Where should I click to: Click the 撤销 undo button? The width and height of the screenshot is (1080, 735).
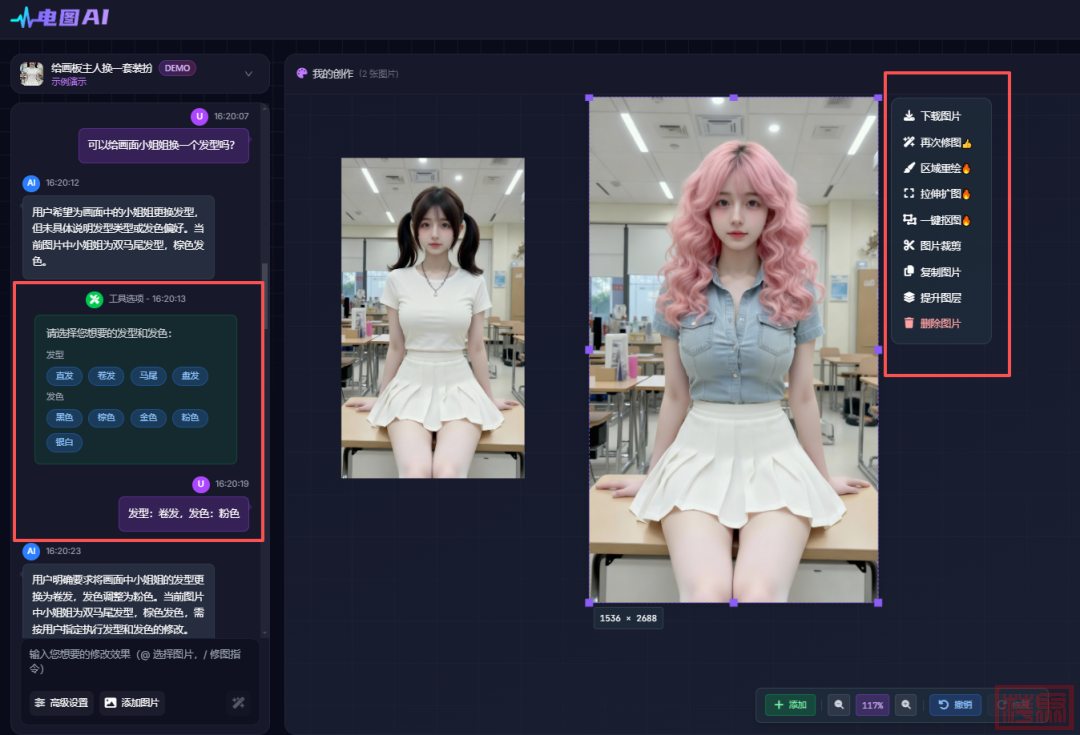[x=955, y=705]
